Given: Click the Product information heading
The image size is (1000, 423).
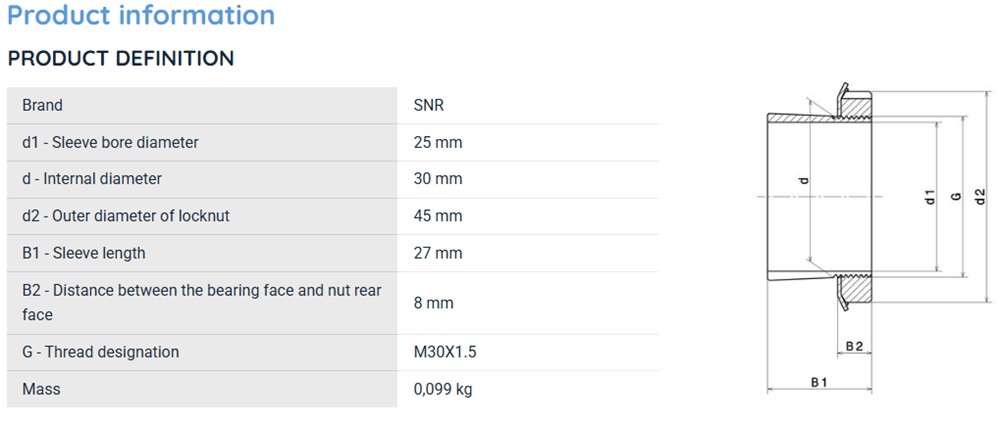Looking at the screenshot, I should coord(141,15).
